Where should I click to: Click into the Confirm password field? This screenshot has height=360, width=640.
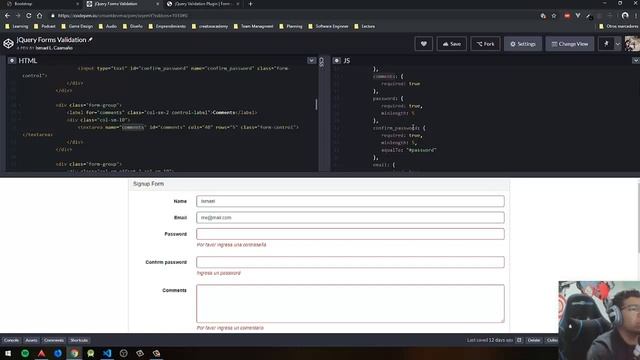(x=350, y=262)
